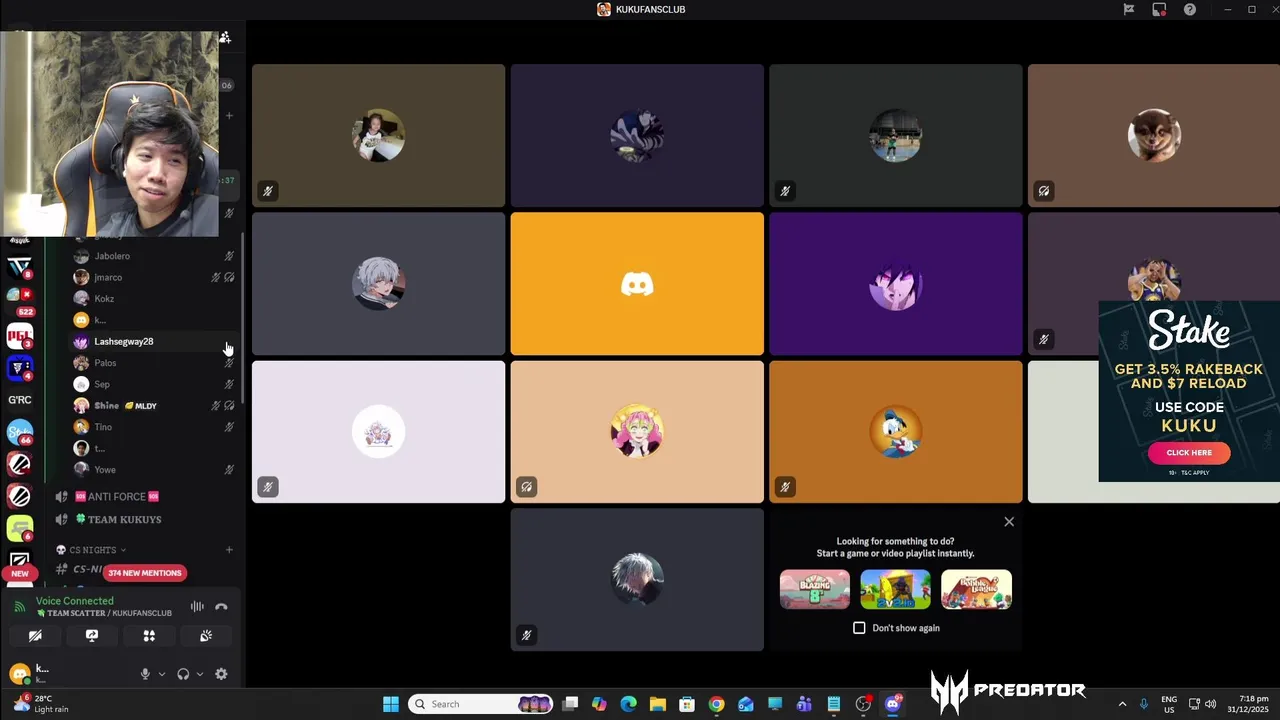1280x720 pixels.
Task: Click the CLICK HERE Stake ad button
Action: click(x=1189, y=453)
